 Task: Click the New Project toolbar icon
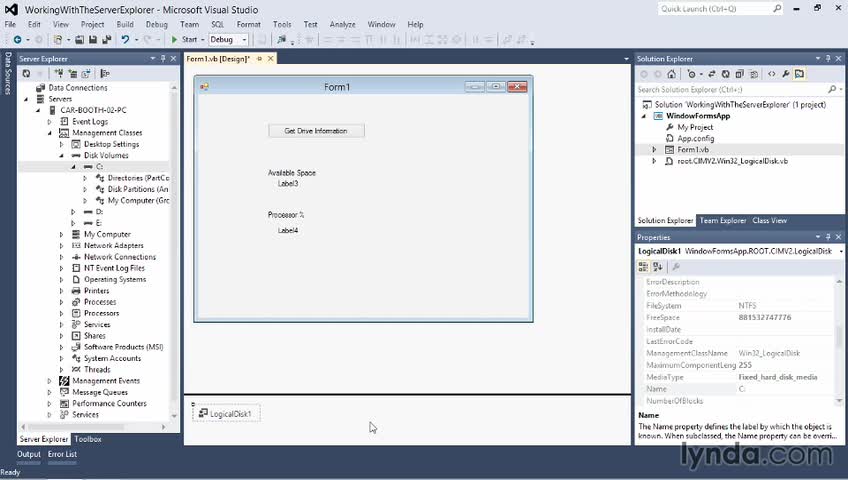pyautogui.click(x=57, y=39)
